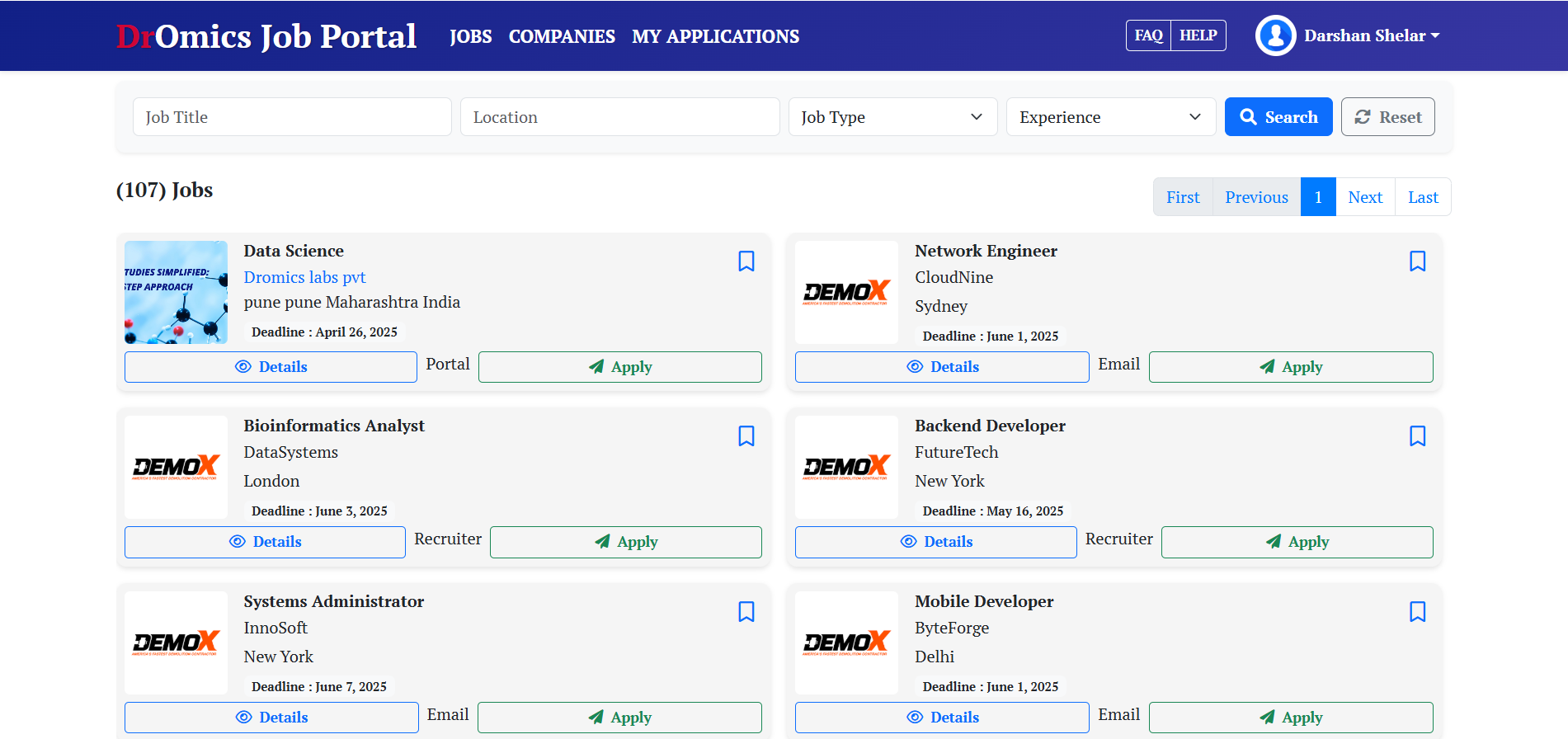Click the DemoX logo on Backend Developer card
The image size is (1568, 739).
click(x=846, y=467)
